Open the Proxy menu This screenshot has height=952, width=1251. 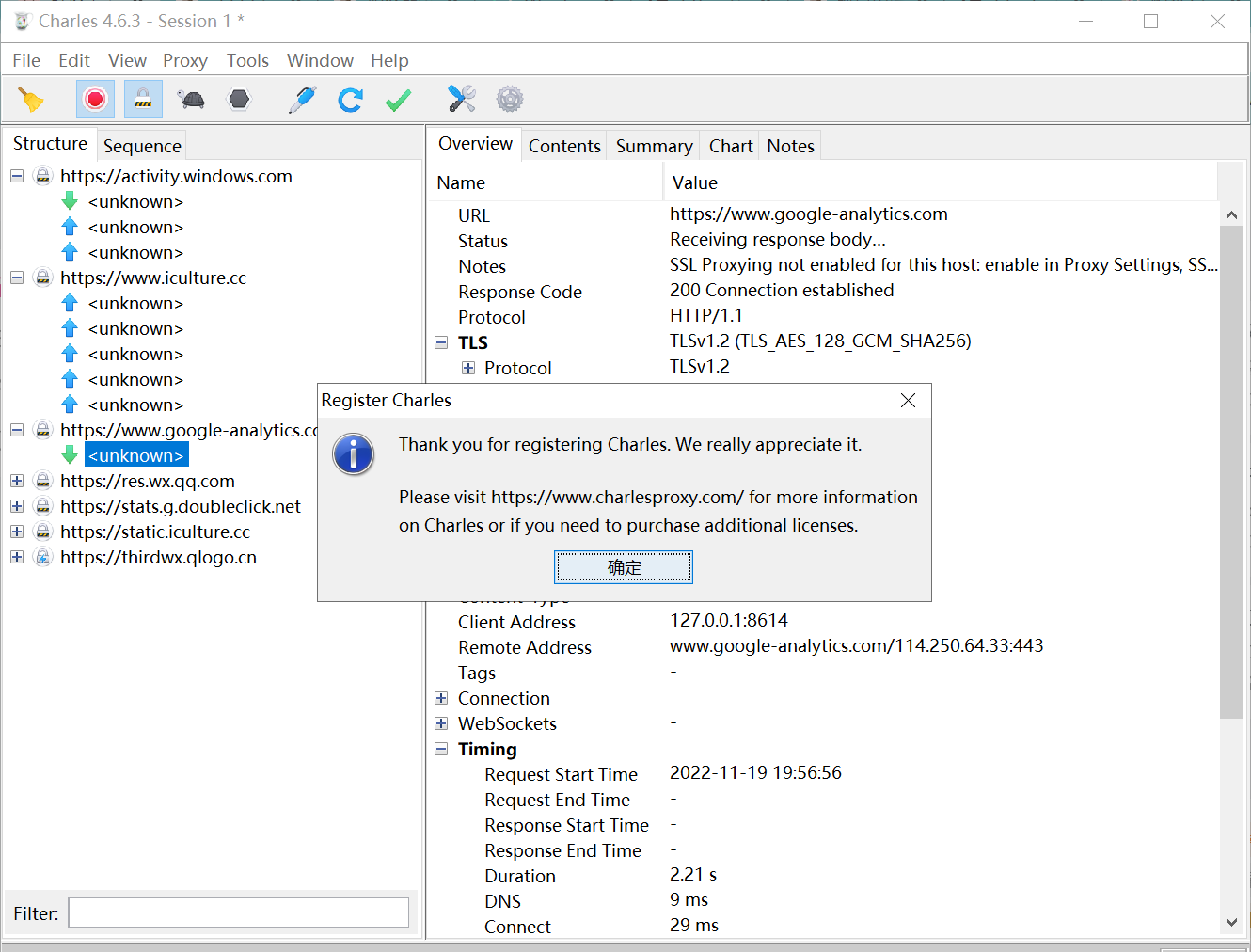click(x=184, y=61)
